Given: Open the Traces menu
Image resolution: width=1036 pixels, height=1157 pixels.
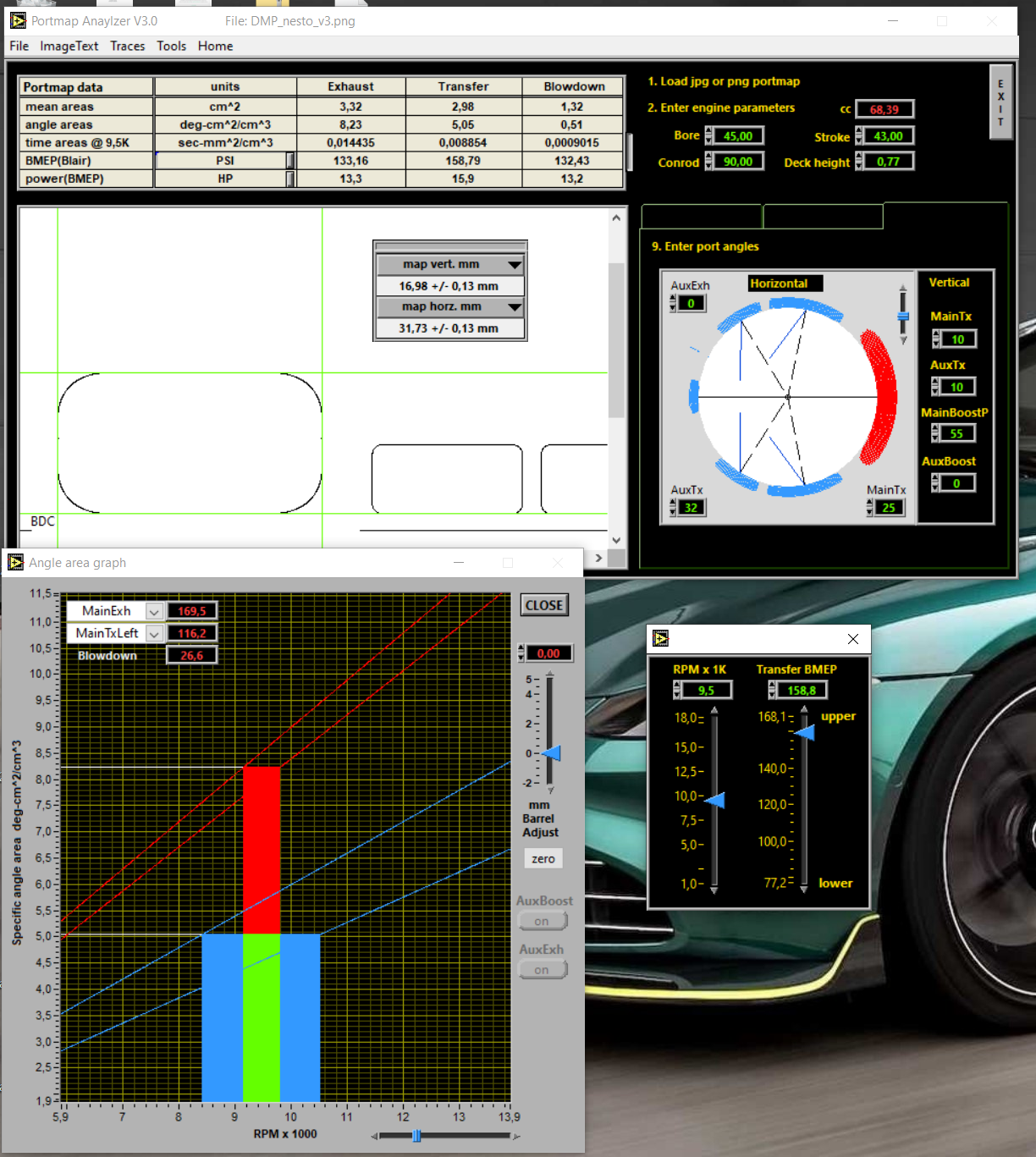Looking at the screenshot, I should [127, 46].
